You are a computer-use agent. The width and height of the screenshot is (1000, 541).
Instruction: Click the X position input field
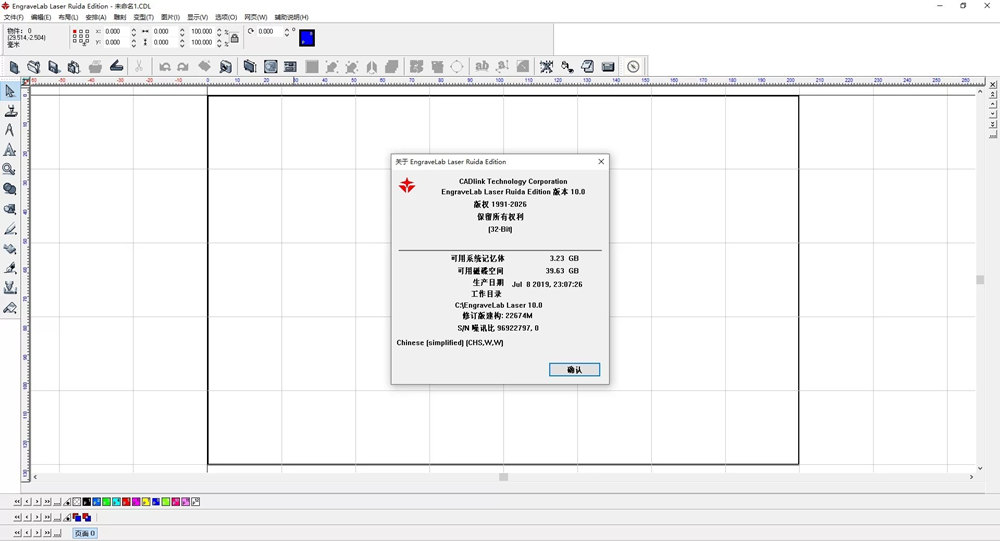pos(116,31)
